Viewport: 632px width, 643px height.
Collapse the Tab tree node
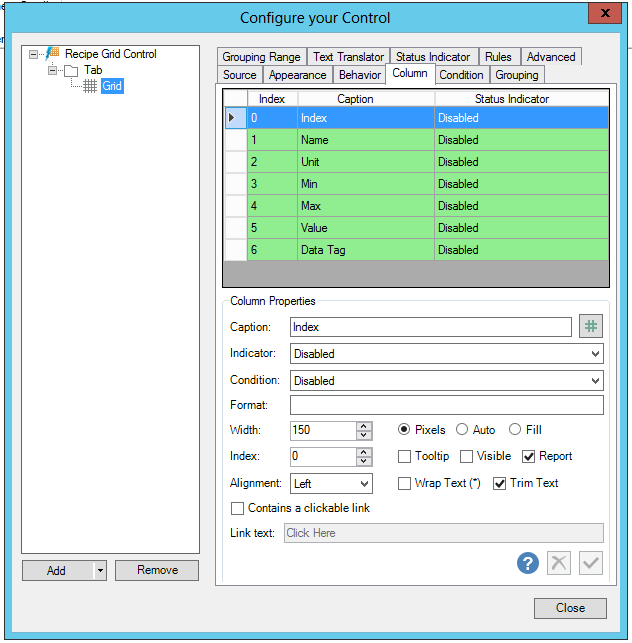click(x=52, y=70)
